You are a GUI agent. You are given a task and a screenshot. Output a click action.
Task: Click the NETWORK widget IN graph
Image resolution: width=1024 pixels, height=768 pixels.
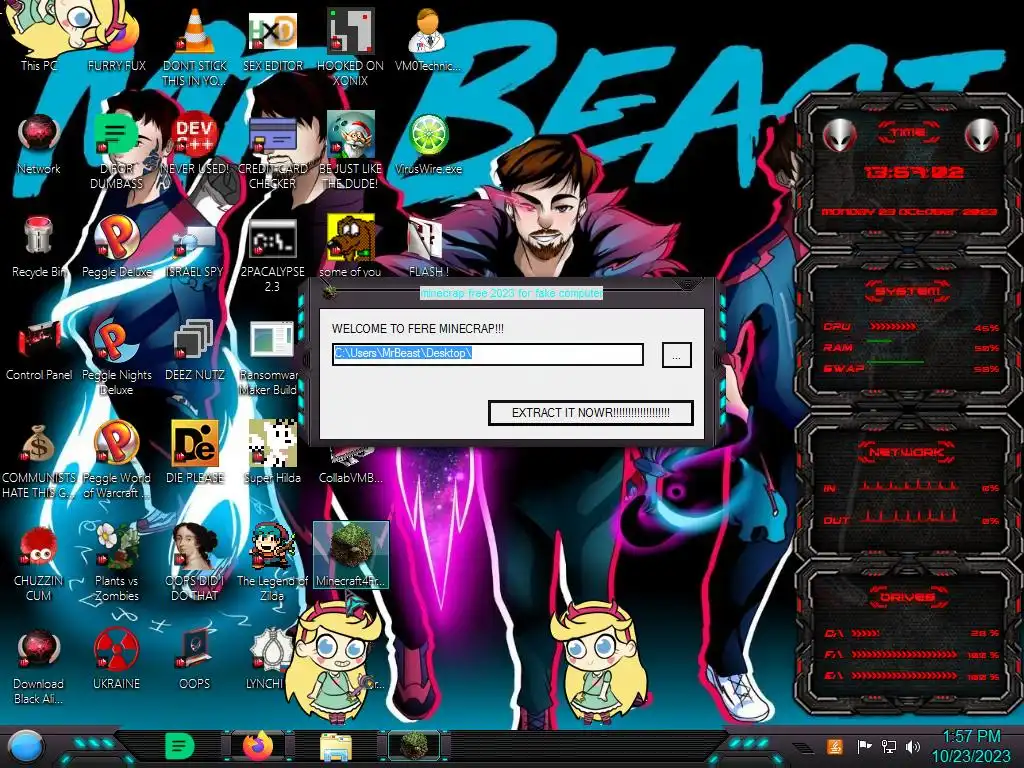click(x=908, y=485)
